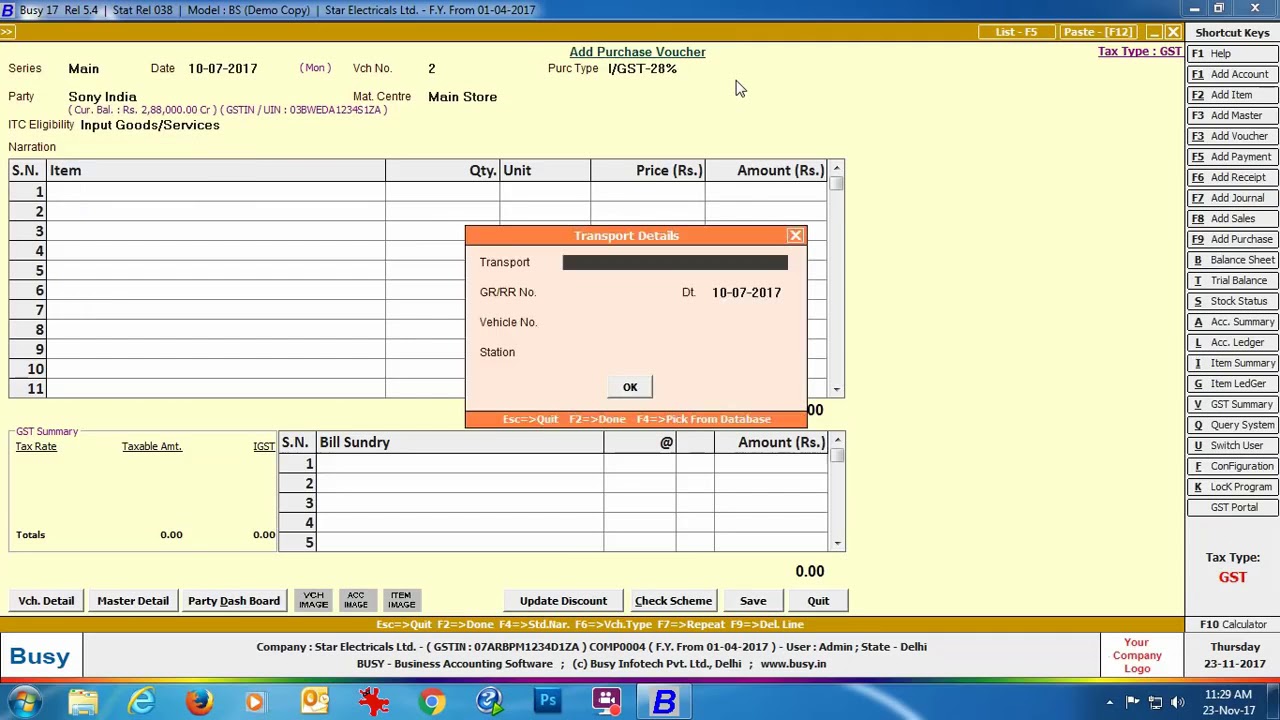Viewport: 1280px width, 720px height.
Task: Open GST Portal shortcut
Action: pyautogui.click(x=1232, y=507)
